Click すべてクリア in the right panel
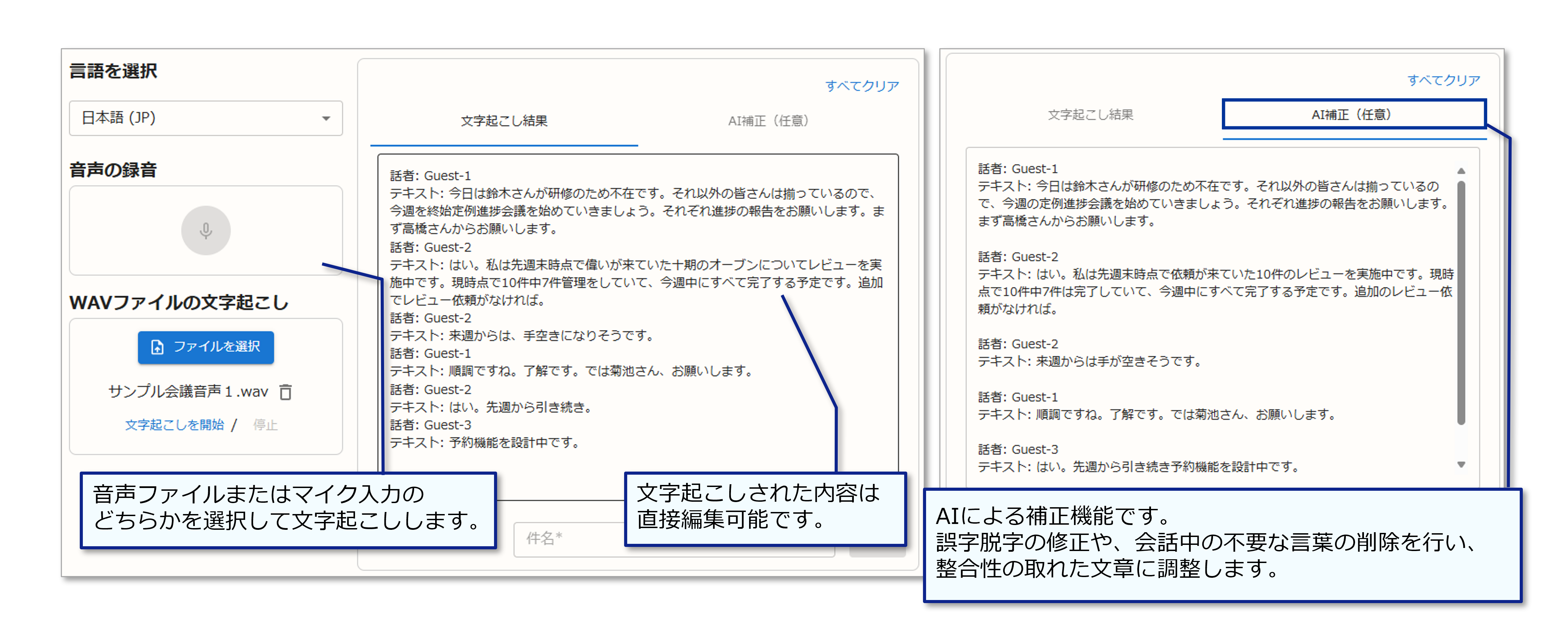 pos(1443,80)
